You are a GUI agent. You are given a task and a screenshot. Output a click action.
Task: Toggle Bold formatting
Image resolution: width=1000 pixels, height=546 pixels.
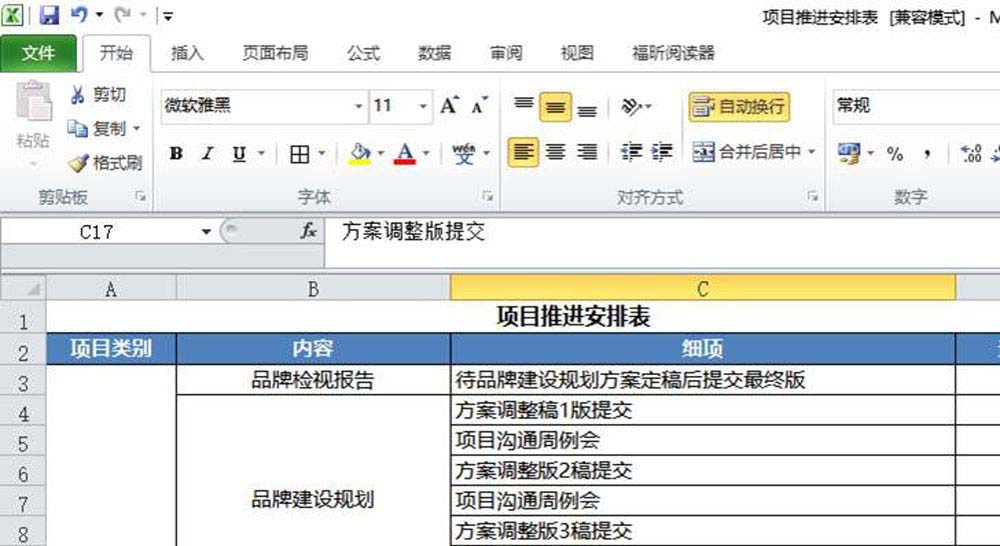(177, 154)
